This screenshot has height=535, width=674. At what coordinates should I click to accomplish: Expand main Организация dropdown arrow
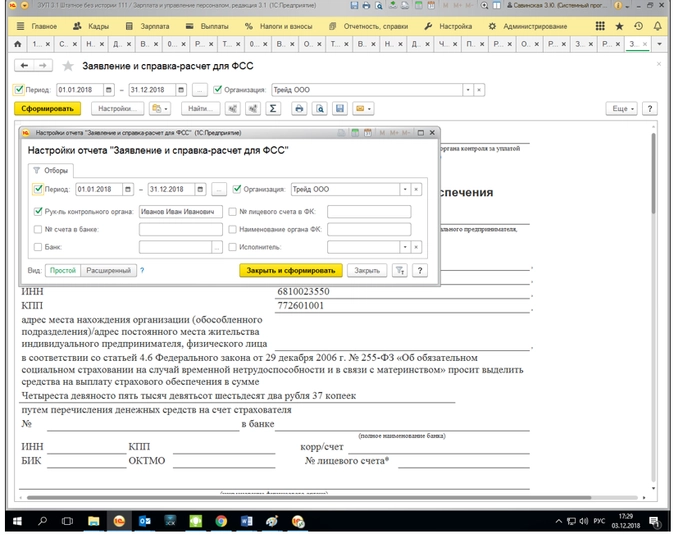(x=468, y=90)
